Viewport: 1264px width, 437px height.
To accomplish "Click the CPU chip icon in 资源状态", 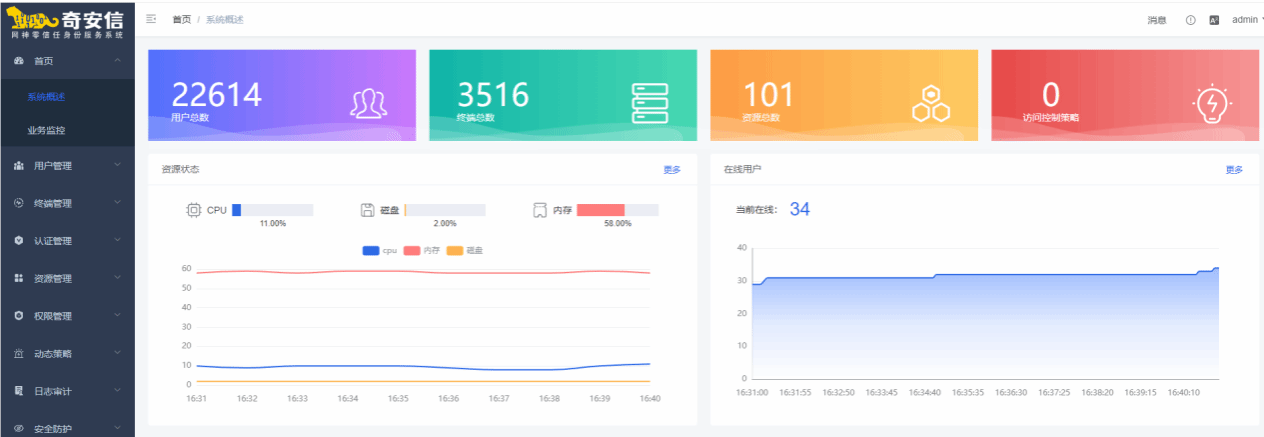I will tap(193, 210).
